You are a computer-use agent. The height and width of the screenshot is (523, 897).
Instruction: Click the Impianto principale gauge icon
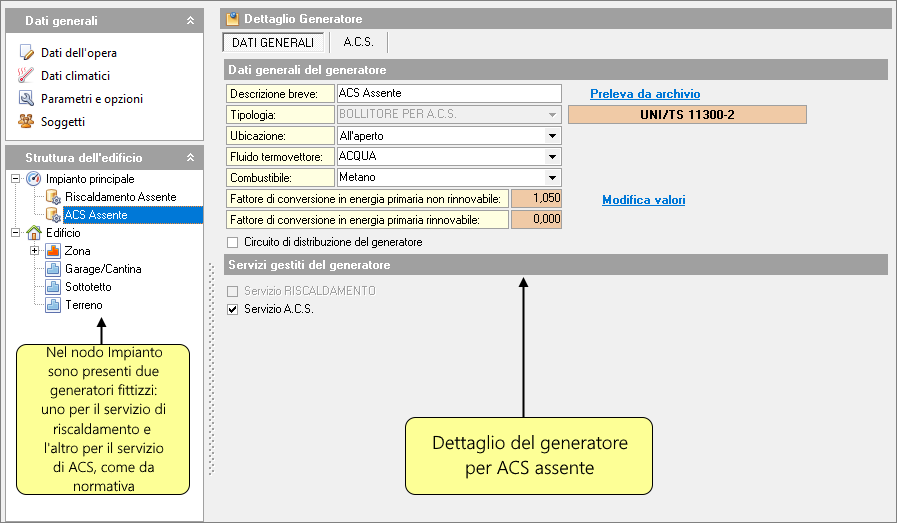33,179
